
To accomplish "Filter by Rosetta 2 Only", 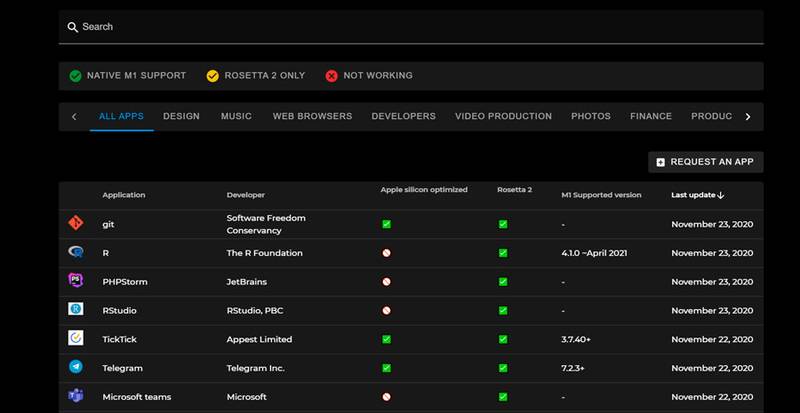I will tap(256, 76).
